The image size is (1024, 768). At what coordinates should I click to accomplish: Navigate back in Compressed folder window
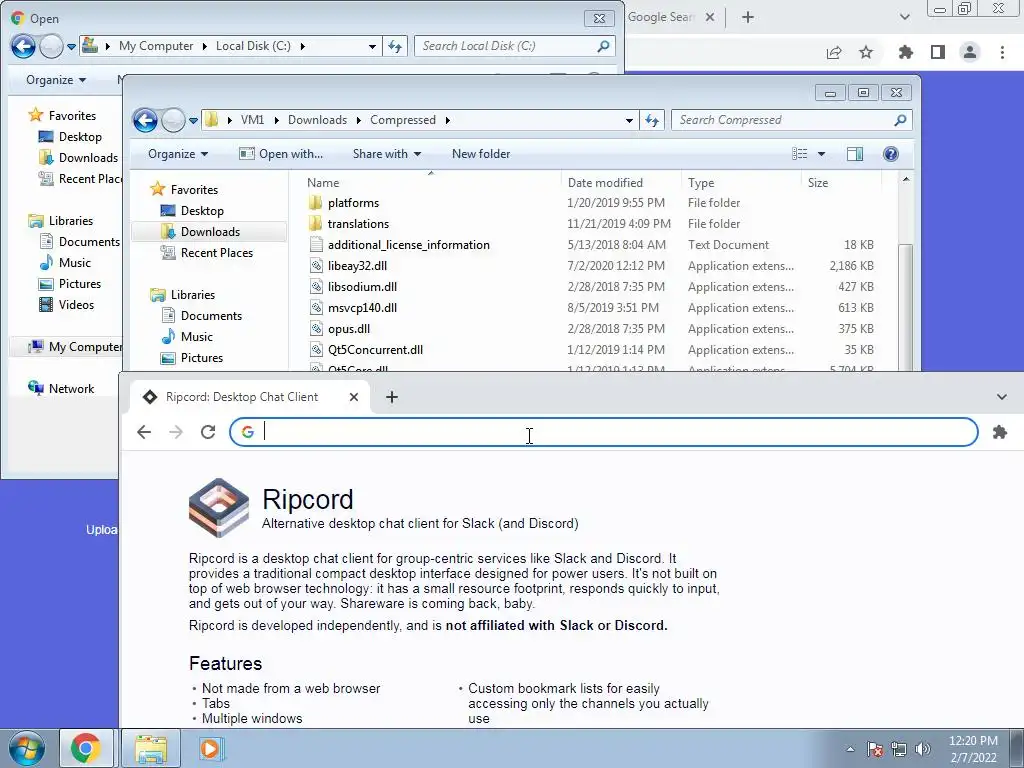pyautogui.click(x=145, y=120)
